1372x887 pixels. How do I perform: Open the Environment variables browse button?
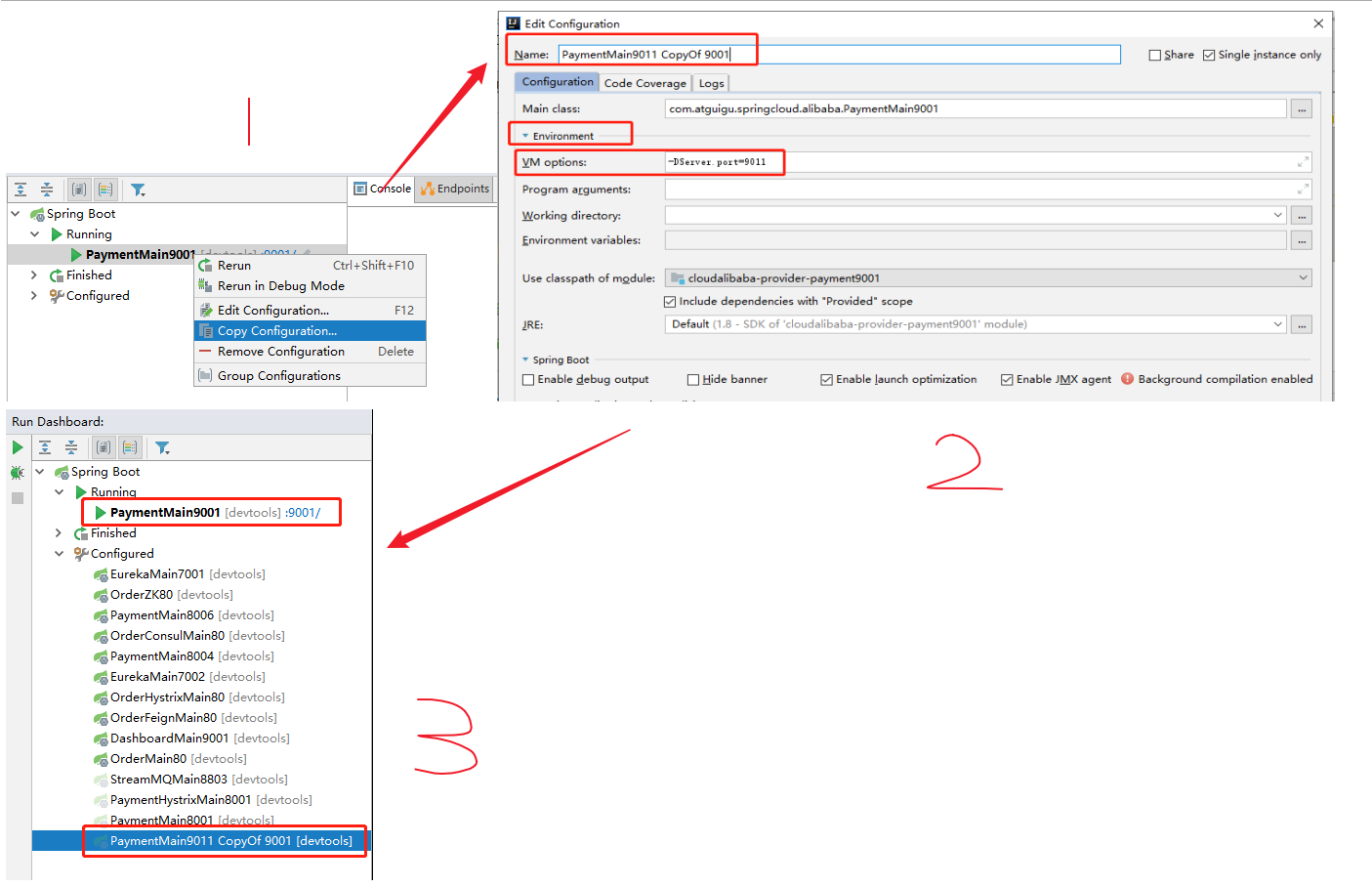point(1301,240)
